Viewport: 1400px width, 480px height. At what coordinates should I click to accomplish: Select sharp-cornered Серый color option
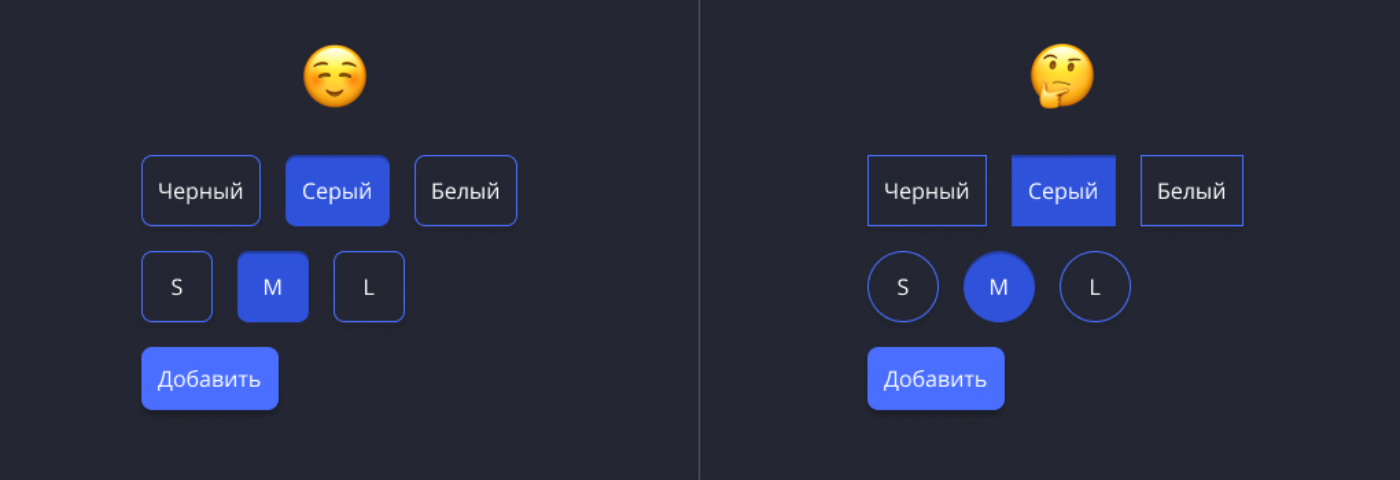click(x=1064, y=191)
